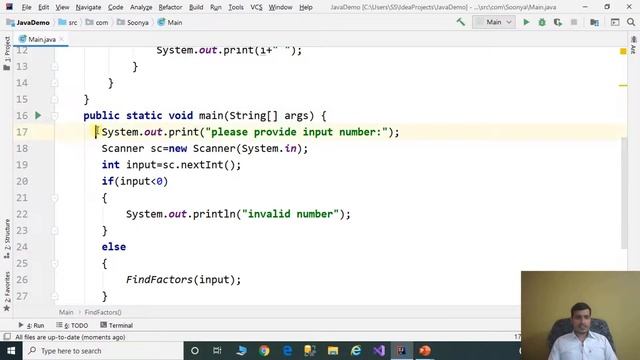Open the Main run configuration dropdown
This screenshot has width=640, height=360.
pyautogui.click(x=494, y=22)
